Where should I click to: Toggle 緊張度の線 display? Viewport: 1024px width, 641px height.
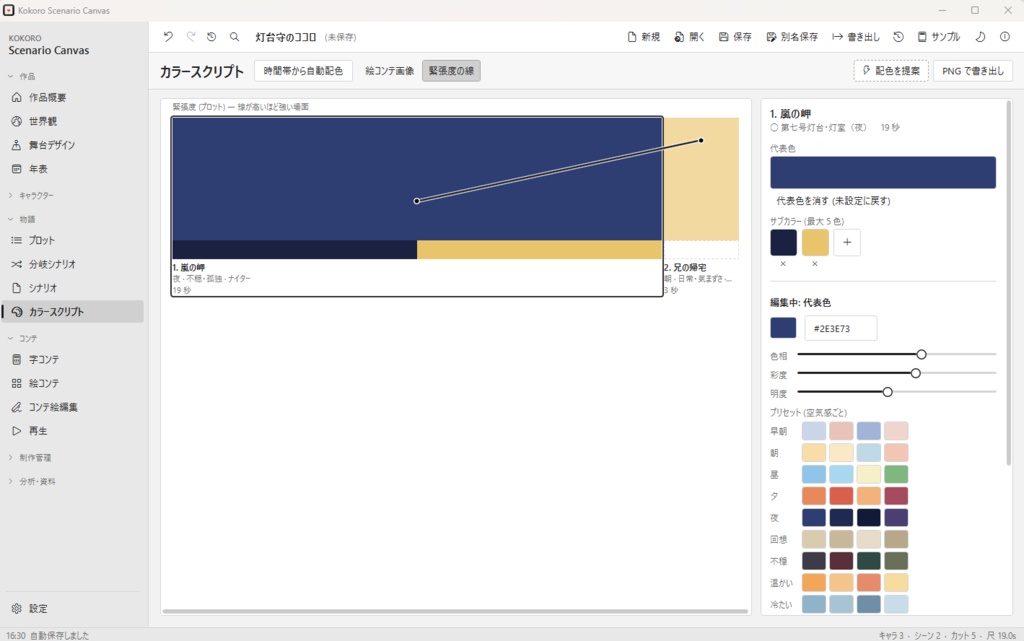tap(451, 70)
